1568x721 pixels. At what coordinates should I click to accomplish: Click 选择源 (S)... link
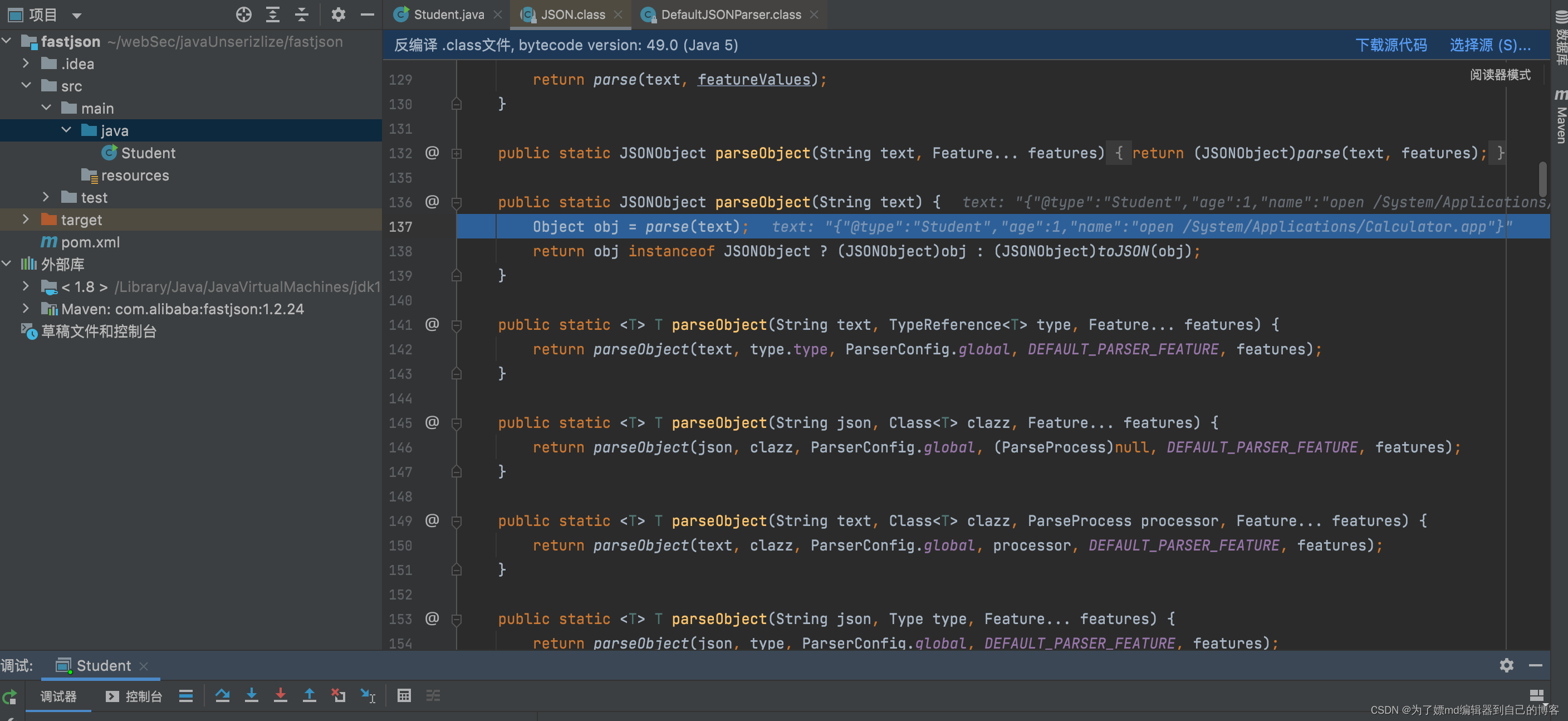tap(1490, 45)
